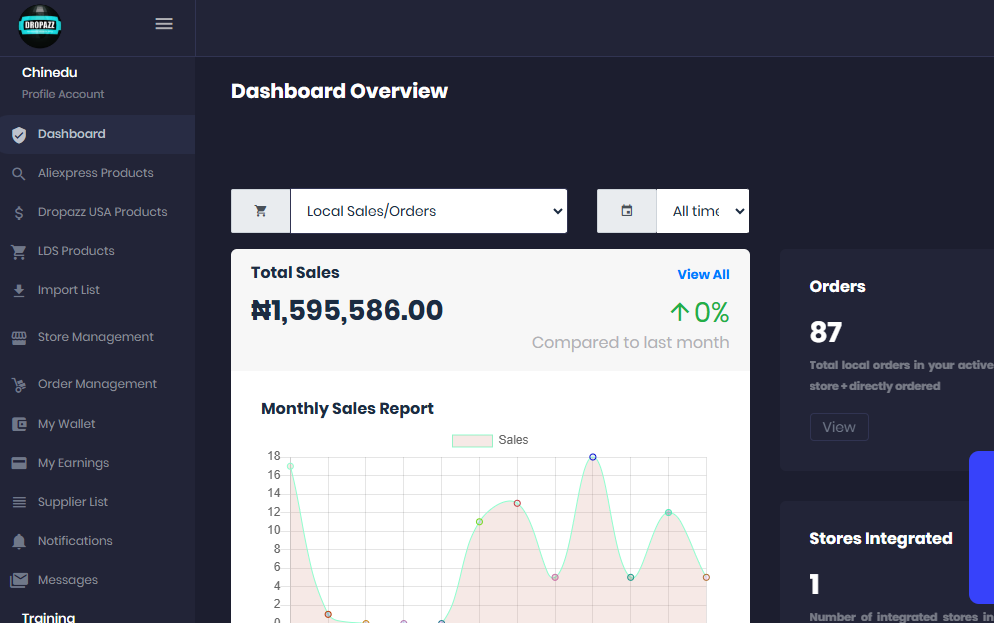Toggle the hamburger sidebar menu
Viewport: 994px width, 623px height.
click(x=164, y=24)
